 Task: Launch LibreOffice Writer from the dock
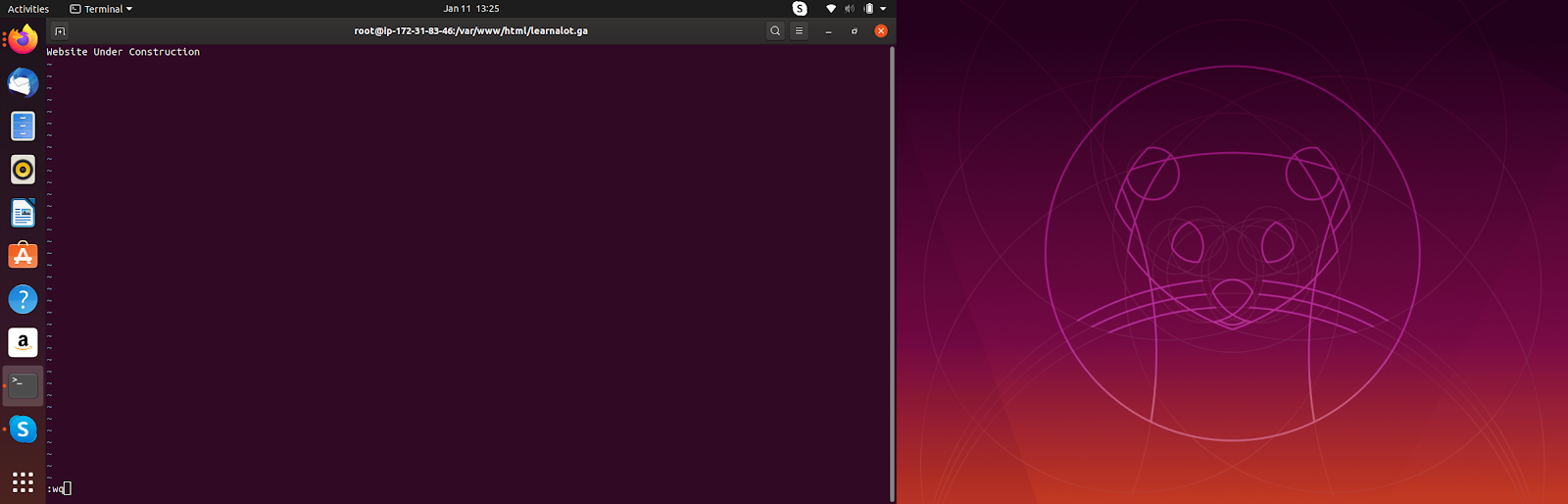point(24,213)
